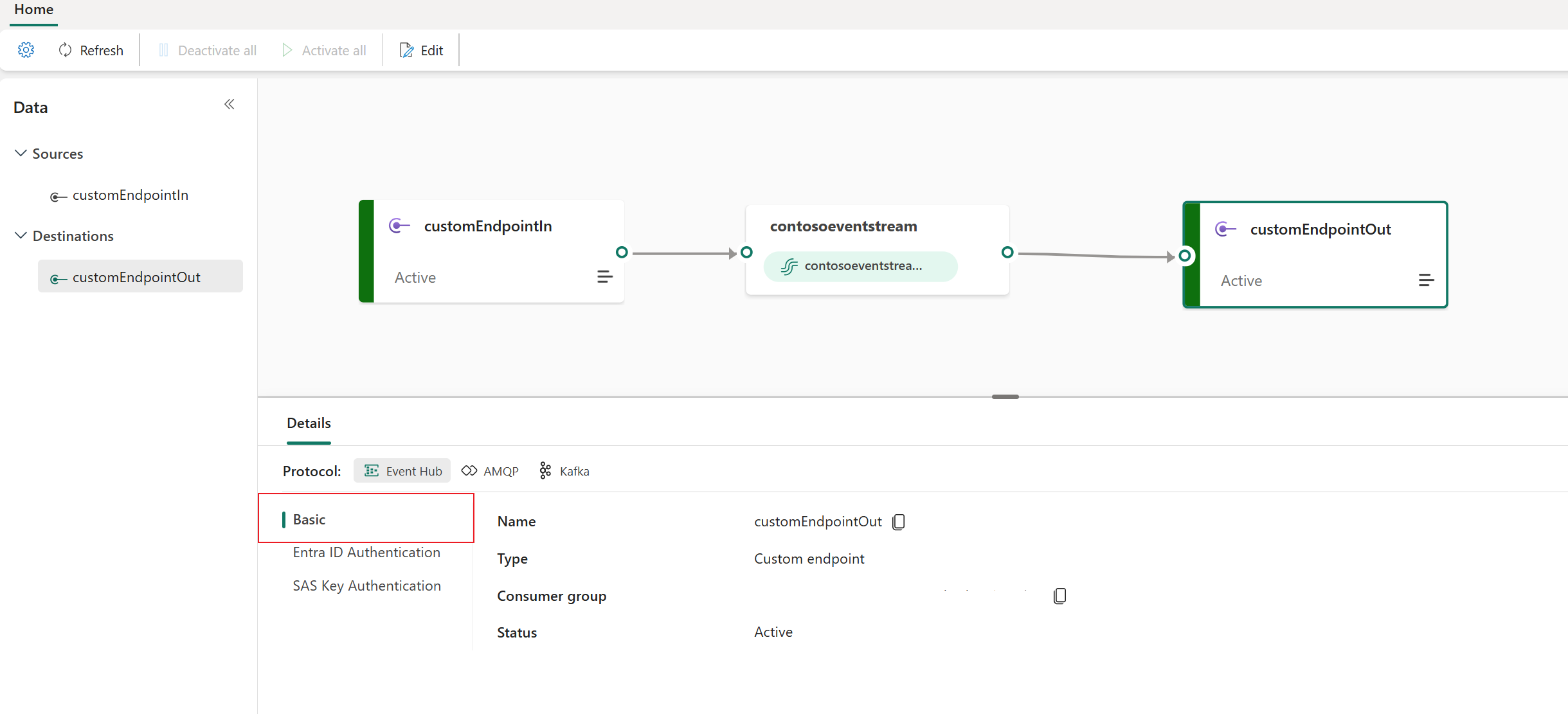Click the Entra ID Authentication option
The image size is (1568, 714).
(x=365, y=552)
